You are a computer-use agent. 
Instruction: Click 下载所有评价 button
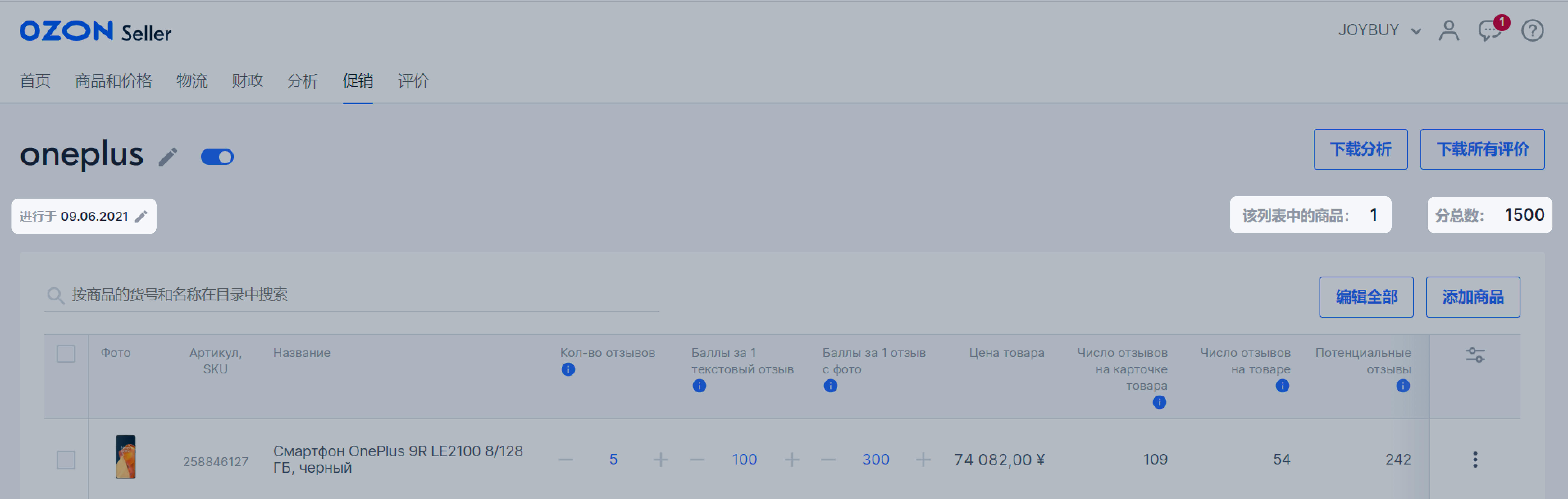click(1482, 149)
